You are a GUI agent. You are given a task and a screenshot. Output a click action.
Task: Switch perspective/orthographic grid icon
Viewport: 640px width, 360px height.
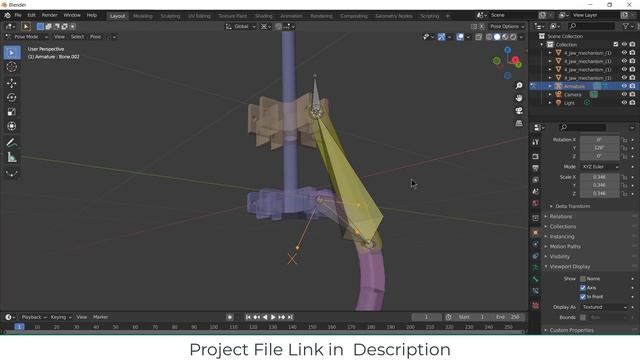click(519, 123)
